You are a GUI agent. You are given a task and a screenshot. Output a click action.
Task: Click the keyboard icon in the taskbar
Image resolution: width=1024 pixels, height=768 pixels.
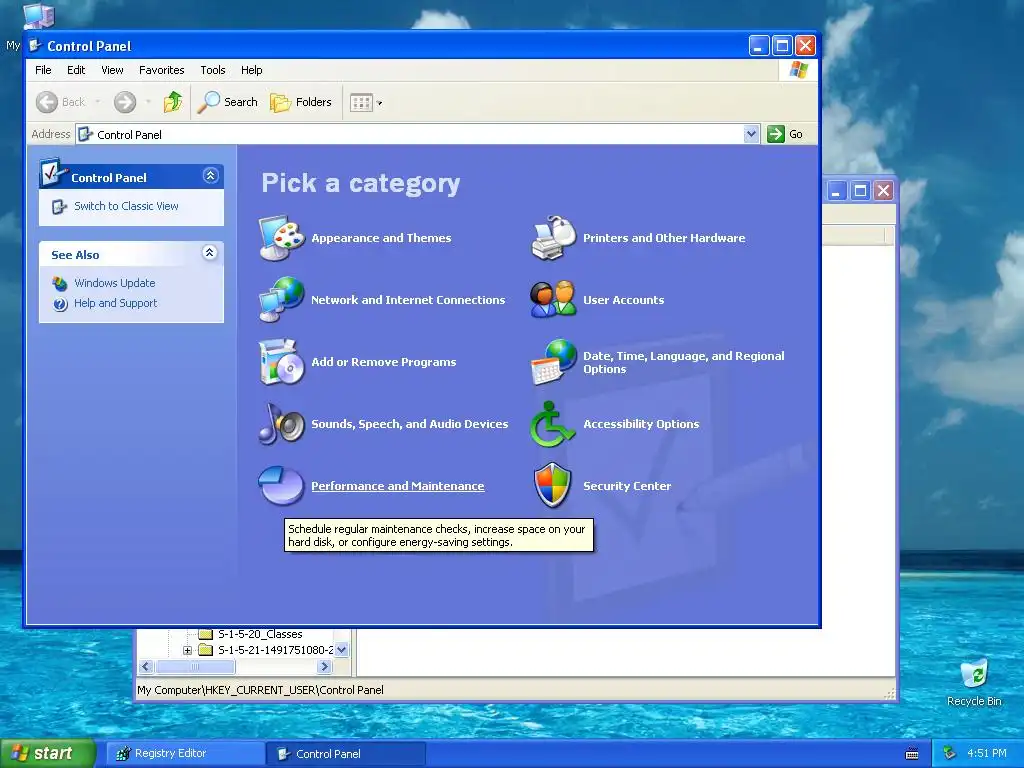tap(912, 754)
